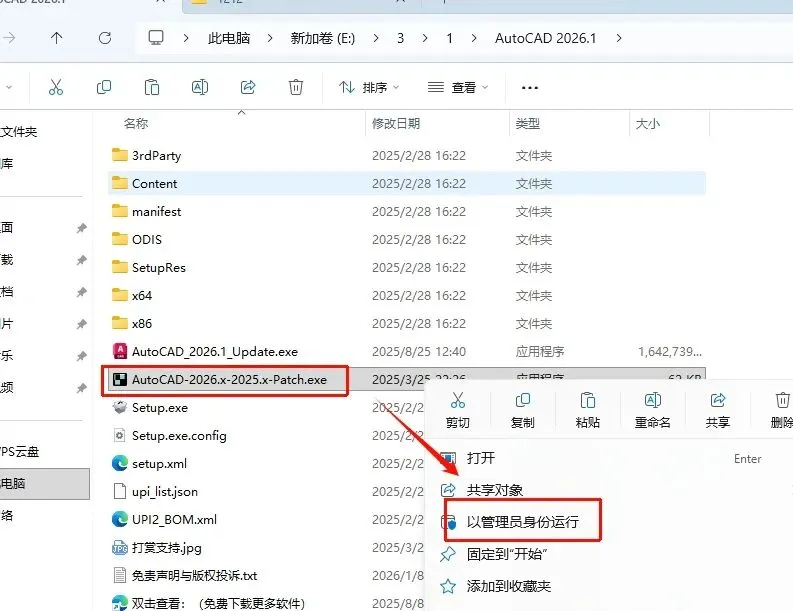Click the Rename icon in toolbar
The width and height of the screenshot is (793, 611).
[x=200, y=88]
